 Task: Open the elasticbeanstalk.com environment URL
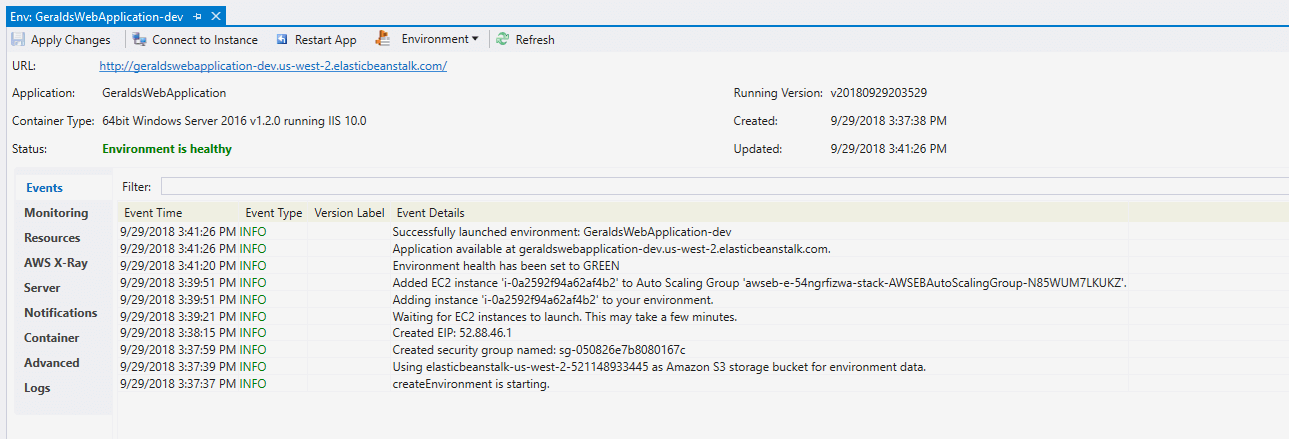(273, 66)
